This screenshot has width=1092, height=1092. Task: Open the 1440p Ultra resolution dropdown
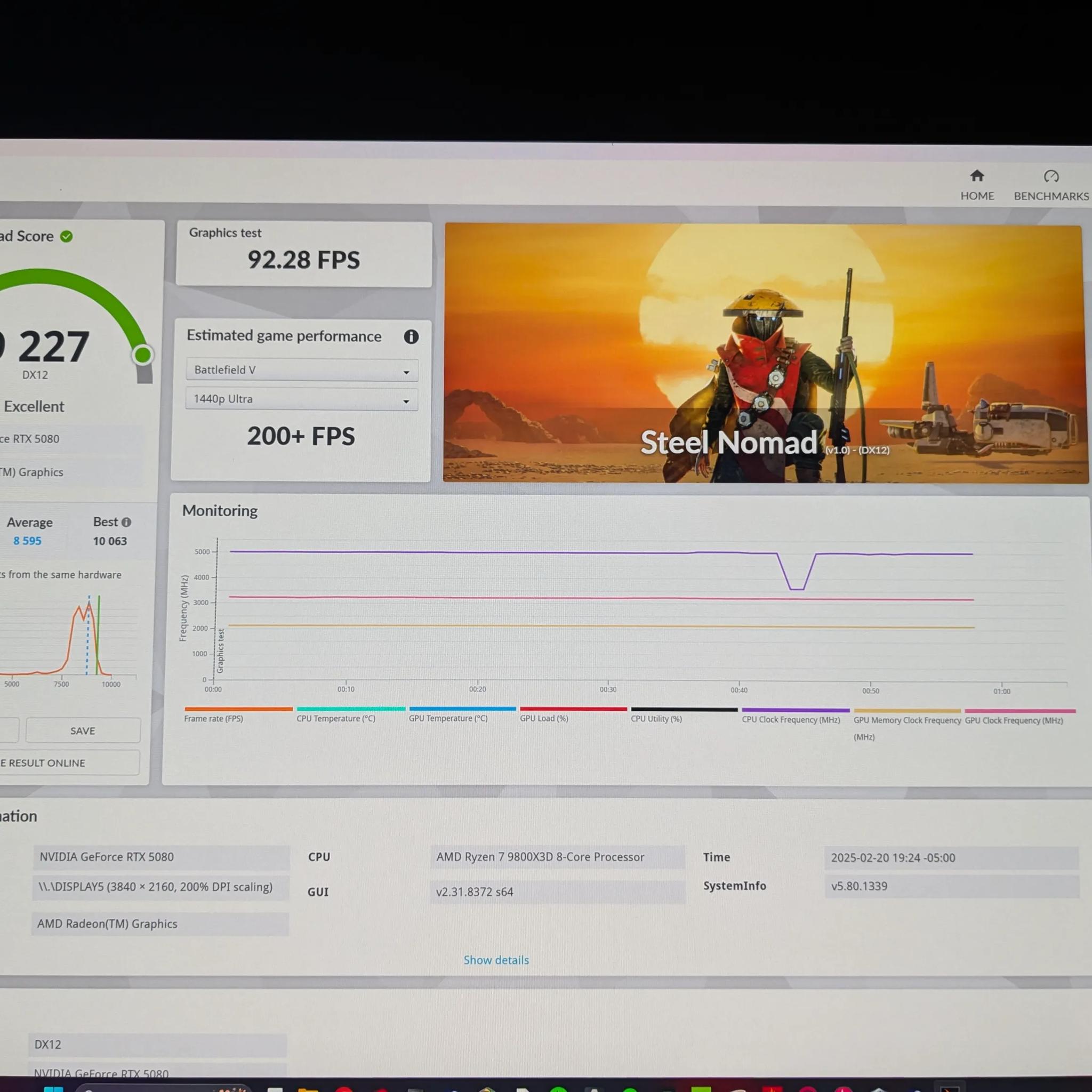pyautogui.click(x=302, y=399)
